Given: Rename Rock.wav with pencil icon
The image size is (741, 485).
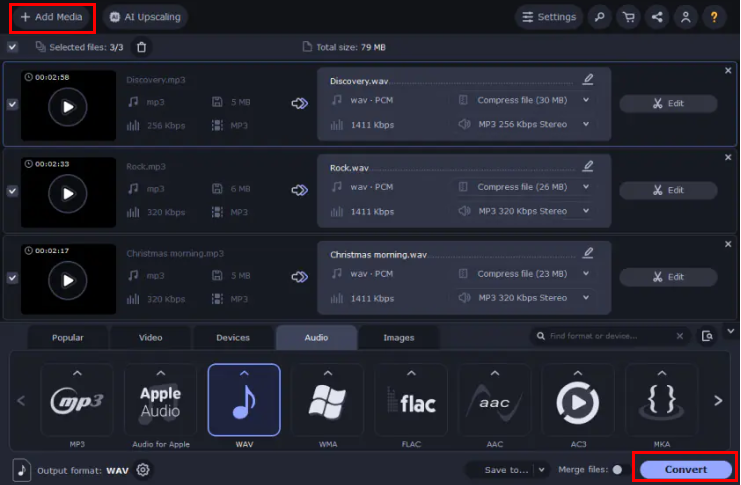Looking at the screenshot, I should pos(588,166).
